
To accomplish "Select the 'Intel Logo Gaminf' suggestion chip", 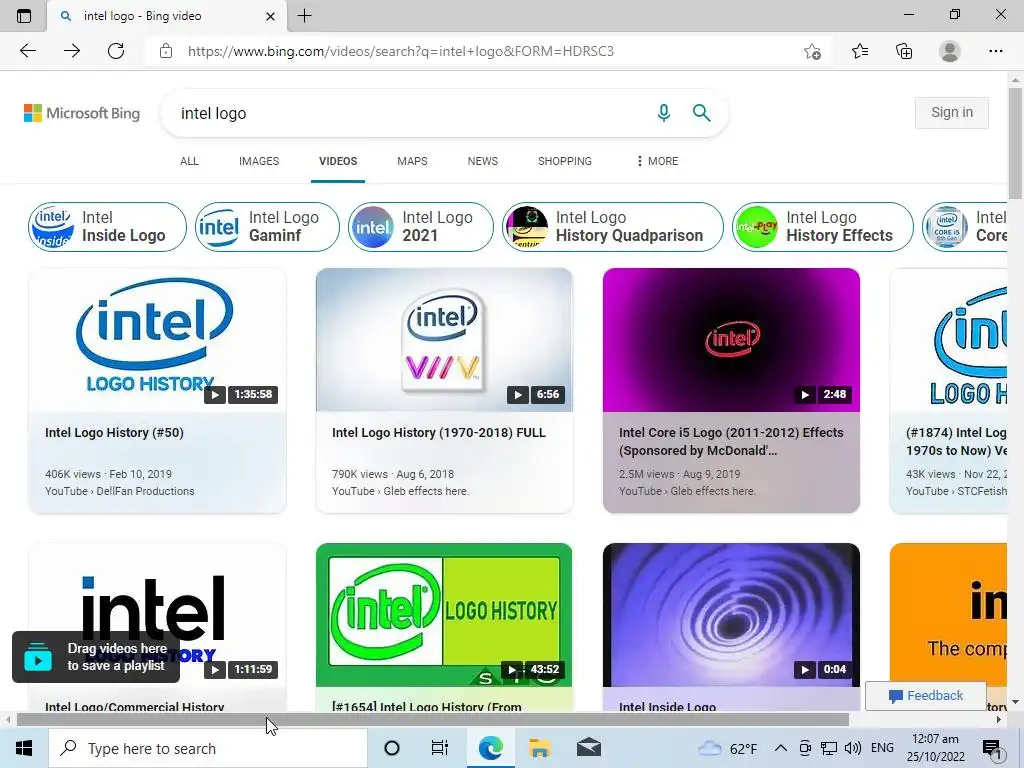I will pos(267,227).
